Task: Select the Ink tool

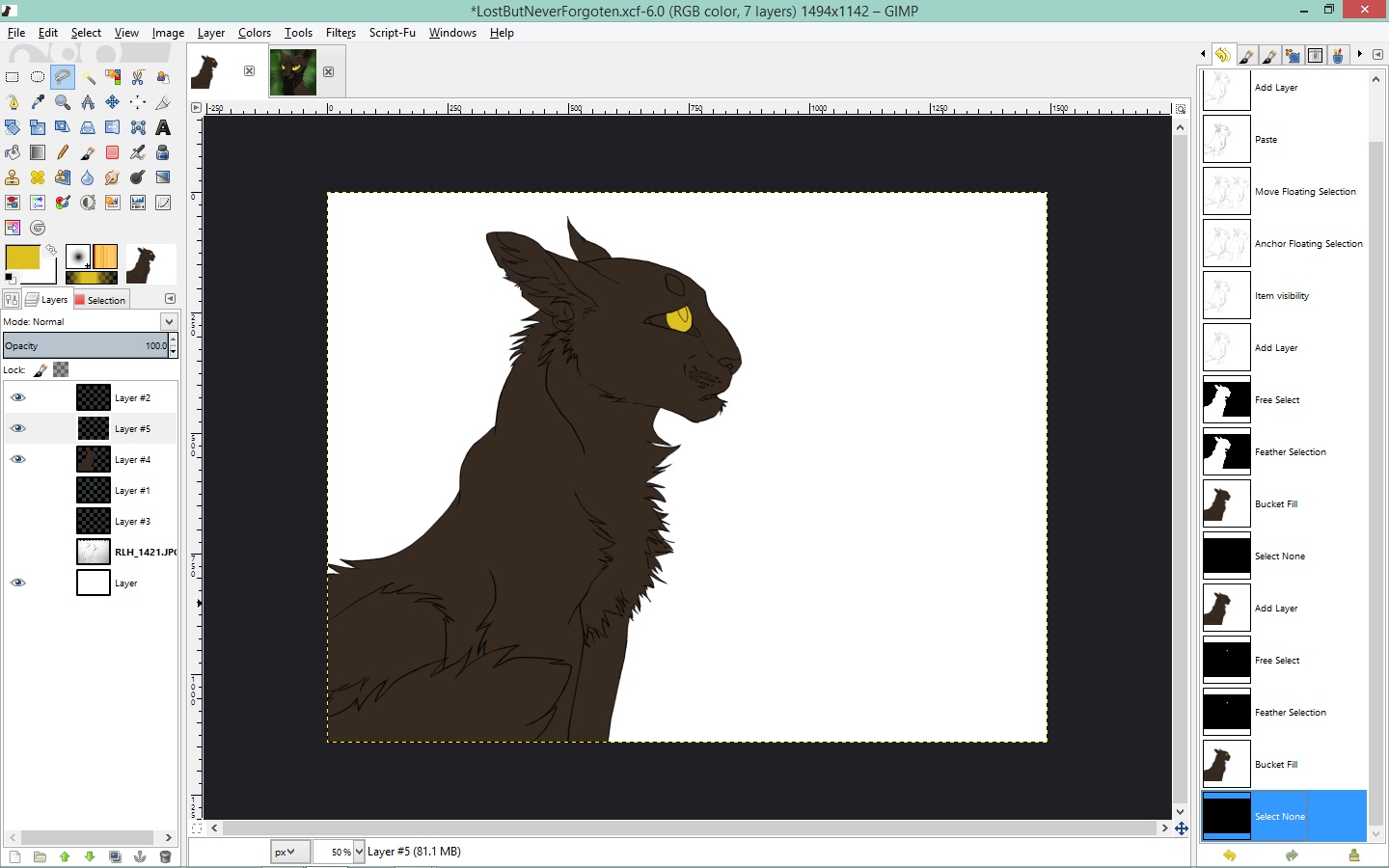Action: tap(163, 152)
